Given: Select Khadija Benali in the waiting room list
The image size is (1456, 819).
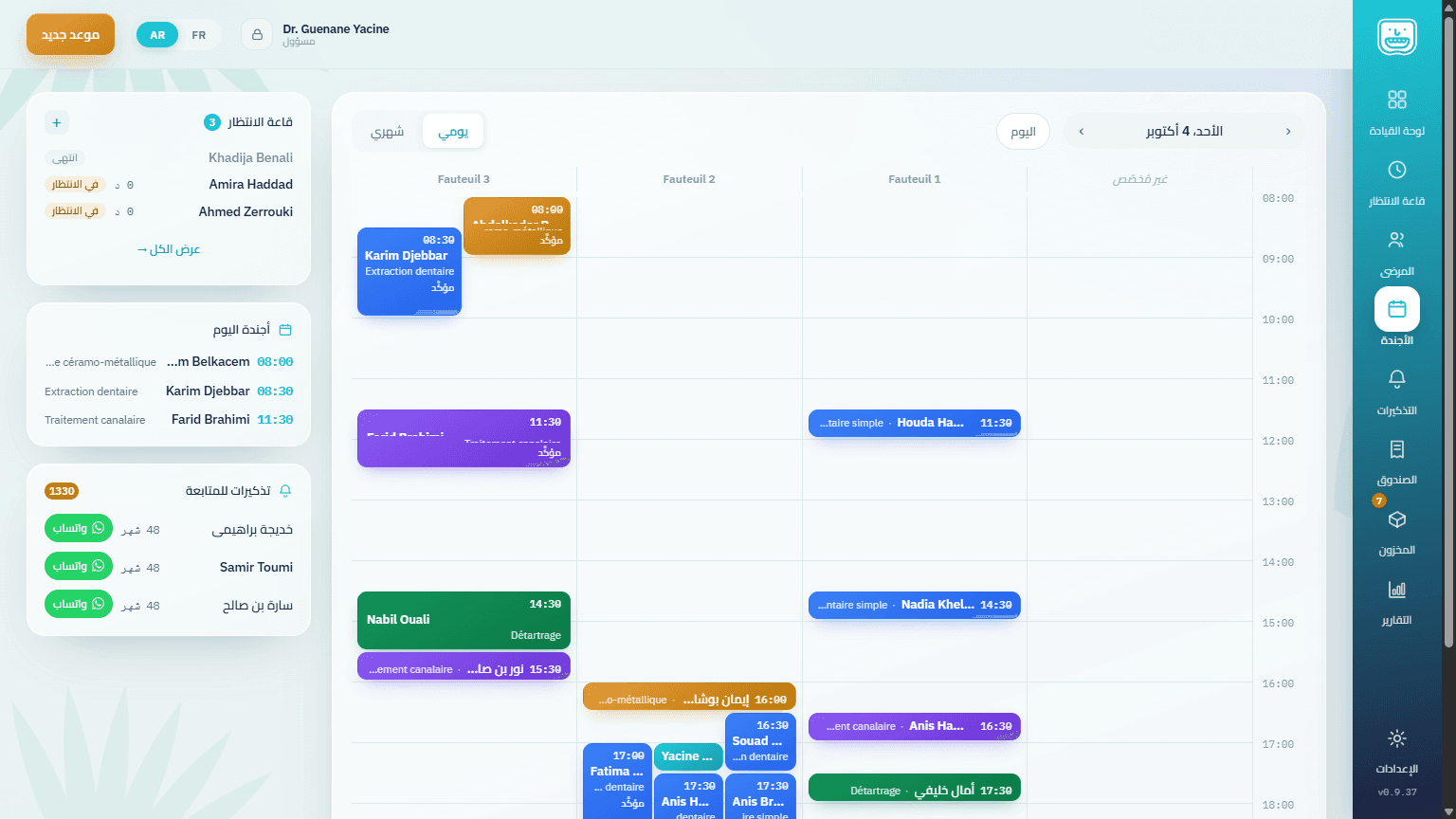Looking at the screenshot, I should 250,157.
